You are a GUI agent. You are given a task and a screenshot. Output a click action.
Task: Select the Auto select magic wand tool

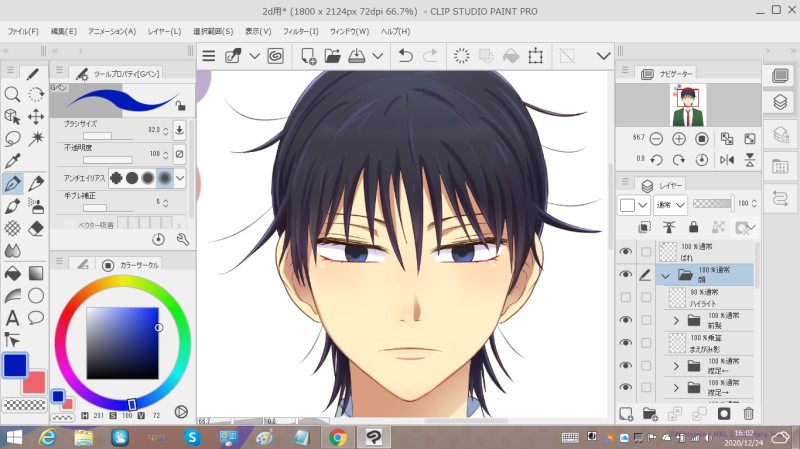[36, 139]
